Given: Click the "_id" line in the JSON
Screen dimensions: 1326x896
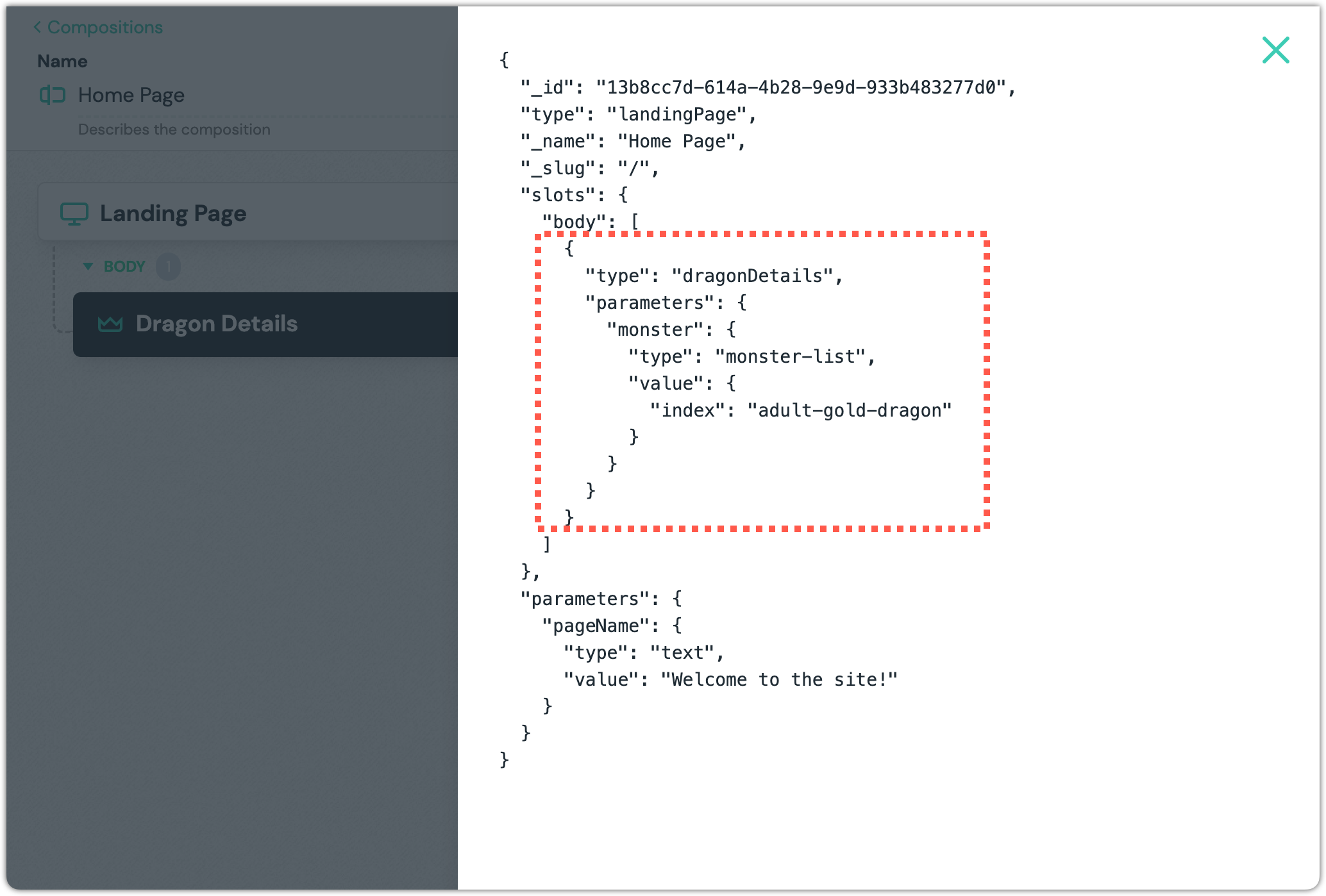Looking at the screenshot, I should click(x=767, y=87).
